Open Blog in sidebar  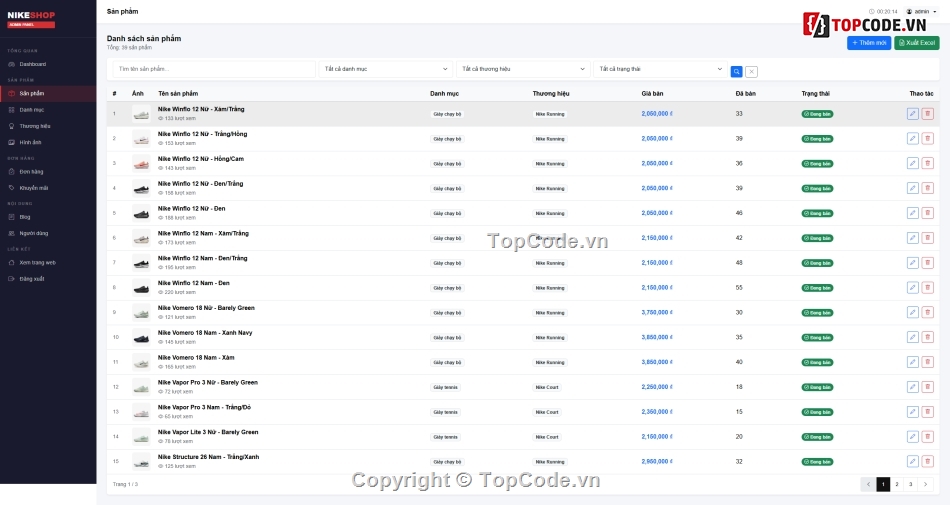(48, 217)
